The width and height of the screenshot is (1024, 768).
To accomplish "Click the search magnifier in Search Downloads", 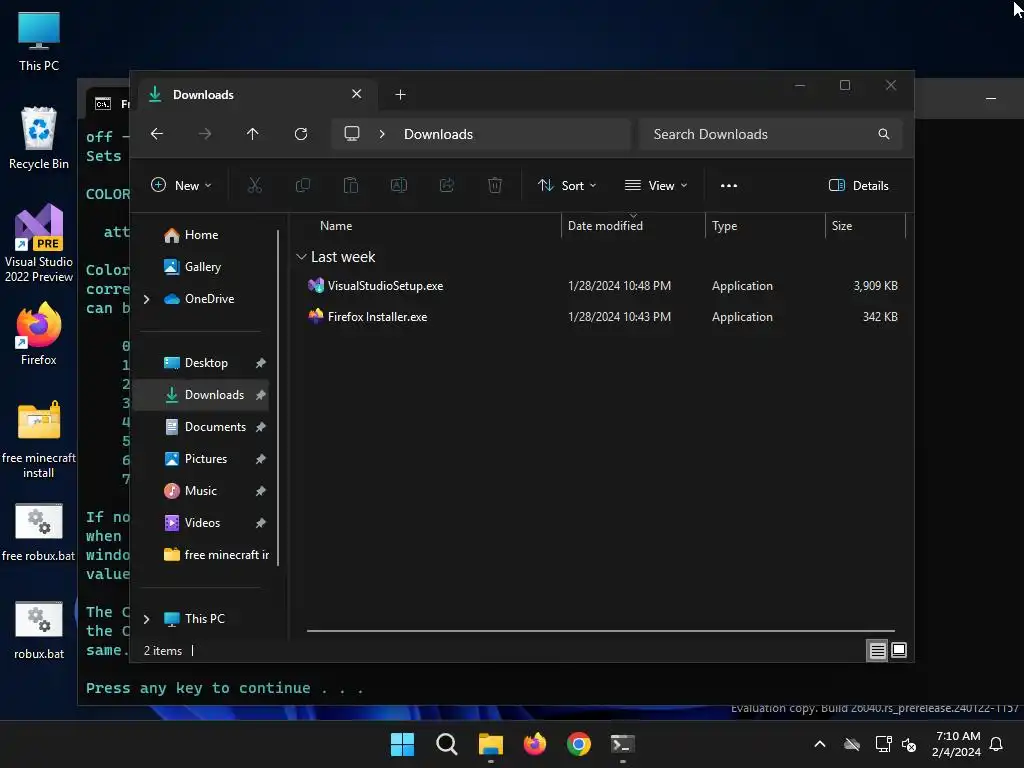I will pos(884,134).
